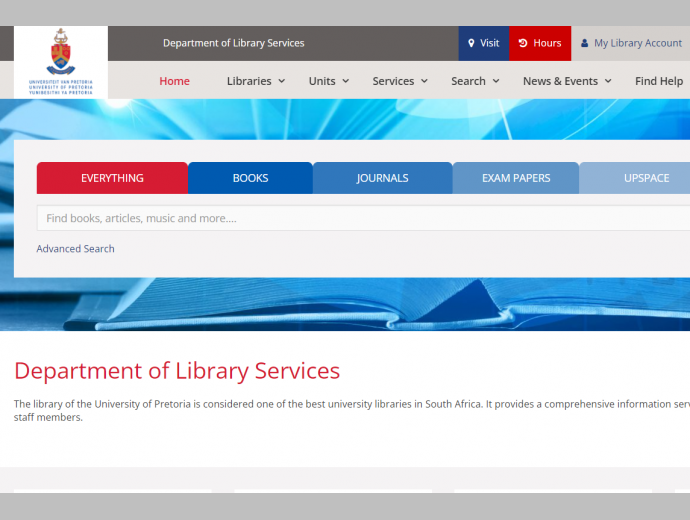Click the red Department of Library Services heading
690x520 pixels.
(177, 371)
